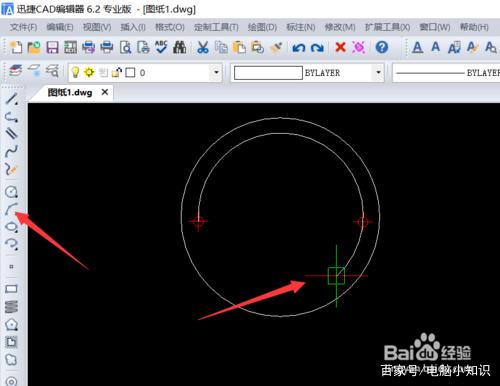
Task: Select the Line draw tool
Action: [x=12, y=99]
